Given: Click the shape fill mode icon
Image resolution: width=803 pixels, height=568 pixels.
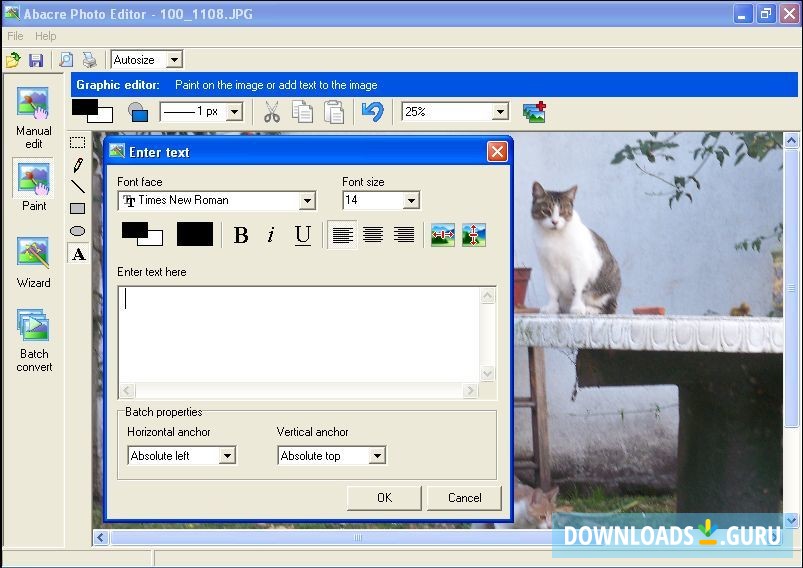Looking at the screenshot, I should pyautogui.click(x=138, y=112).
